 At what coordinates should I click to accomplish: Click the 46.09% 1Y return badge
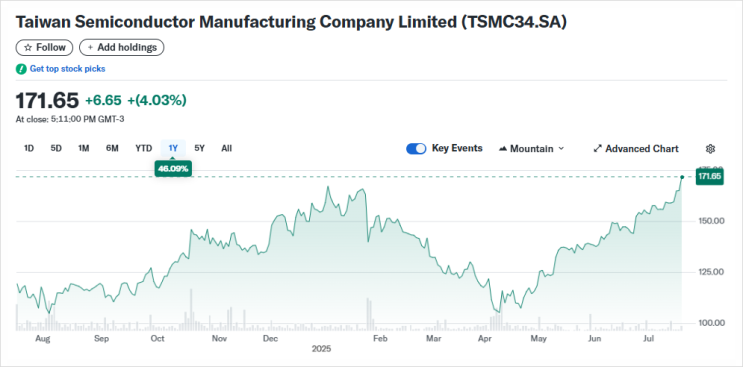click(173, 169)
